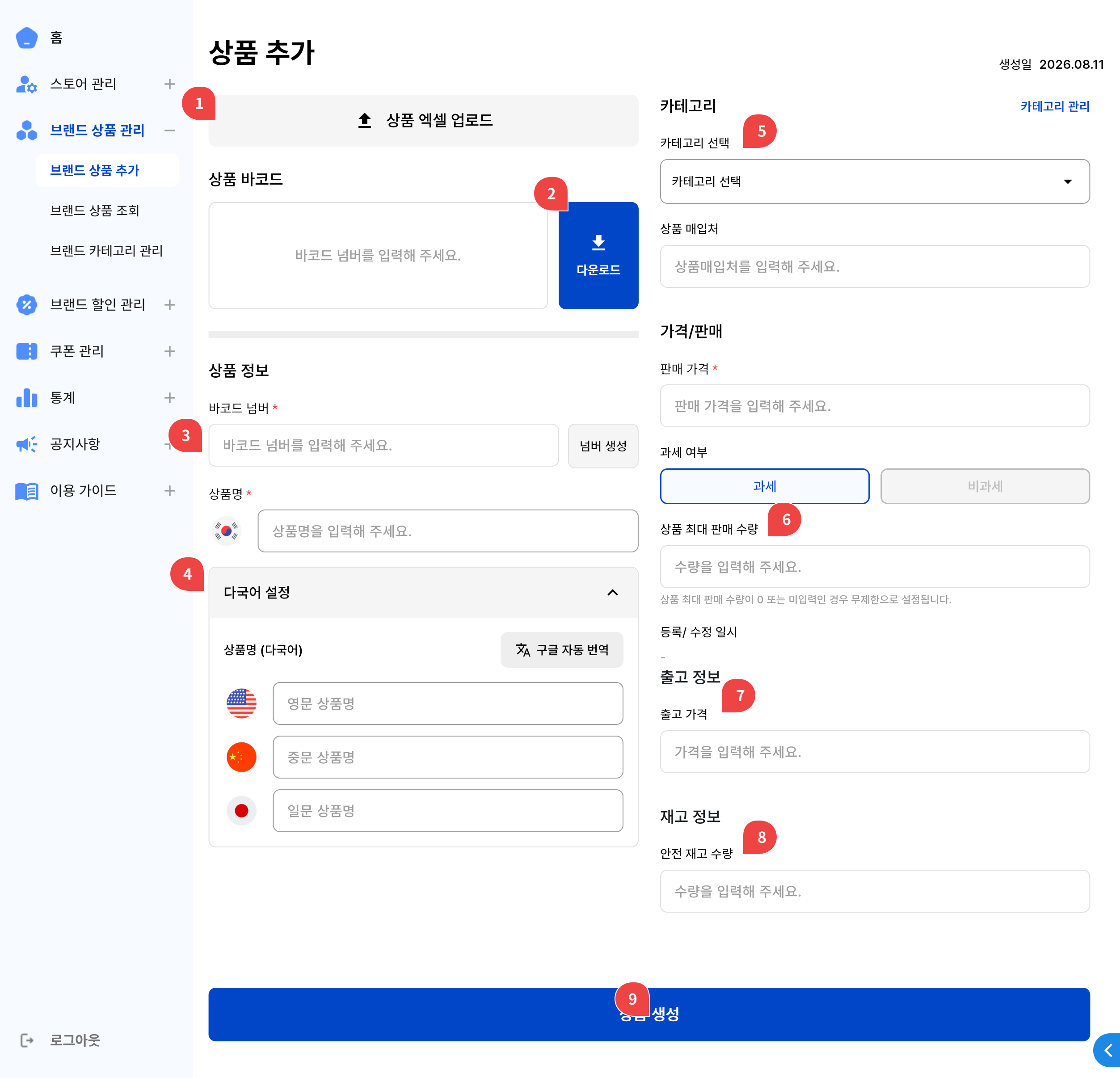Click the 상품 엑셀 업로드 button
The width and height of the screenshot is (1120, 1078).
(x=423, y=120)
